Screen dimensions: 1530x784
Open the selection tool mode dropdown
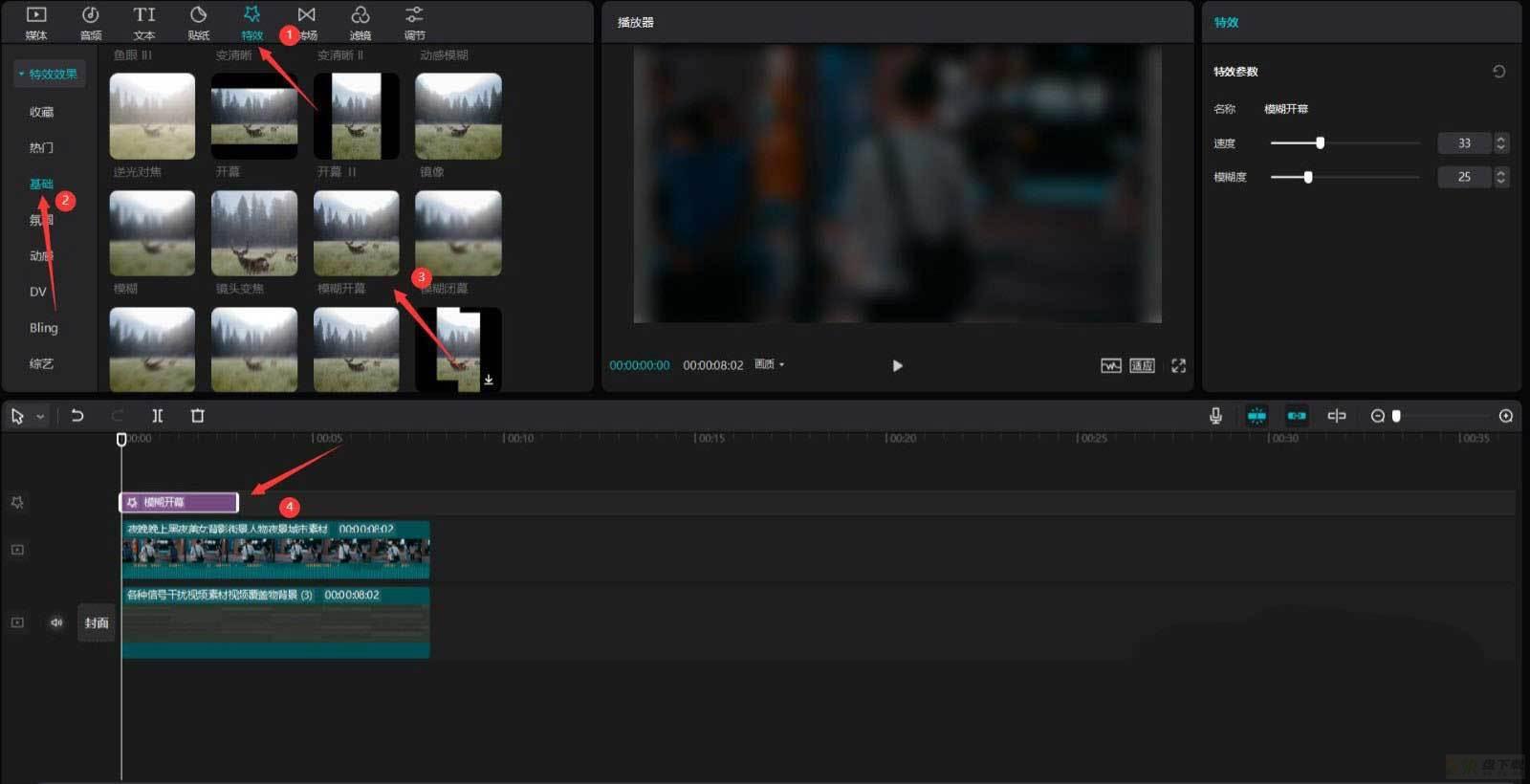(40, 417)
